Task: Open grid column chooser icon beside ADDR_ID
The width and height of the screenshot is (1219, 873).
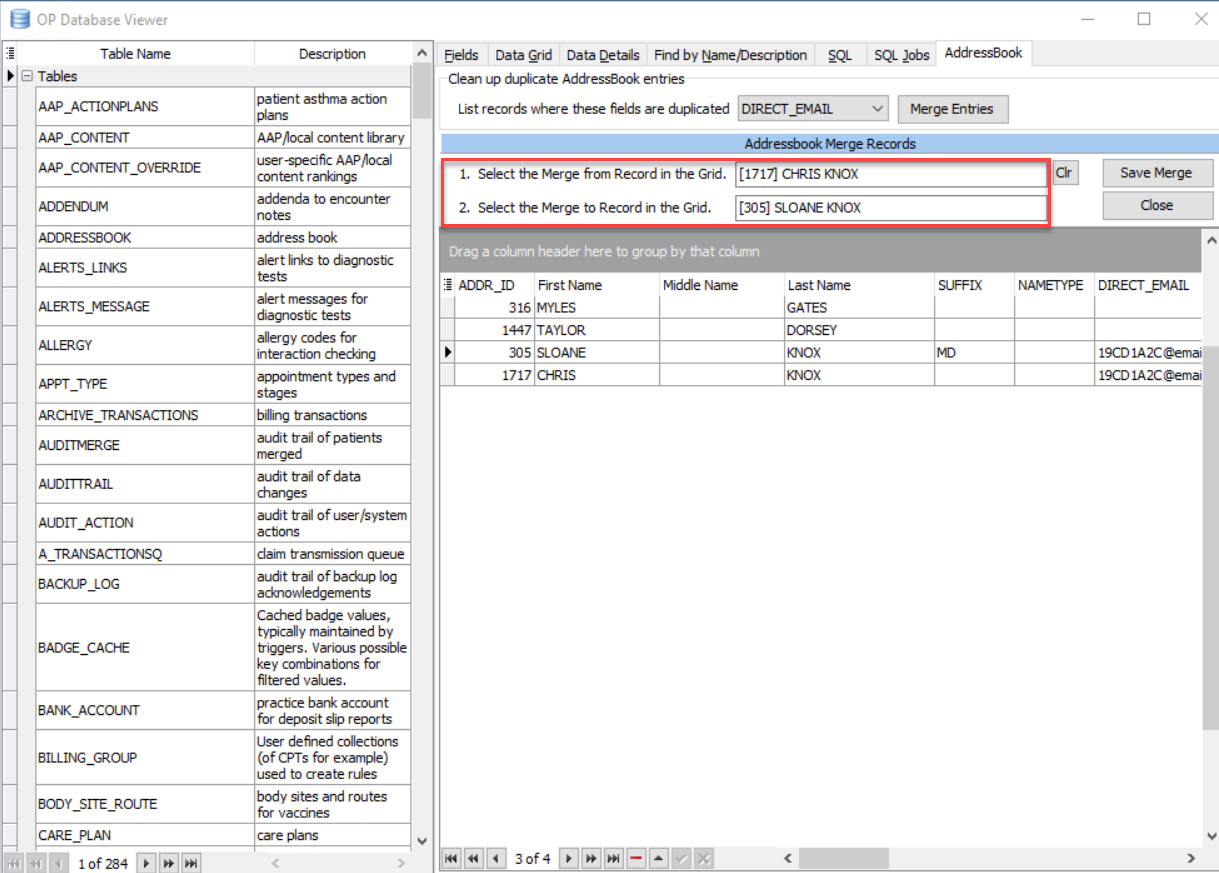Action: [447, 285]
